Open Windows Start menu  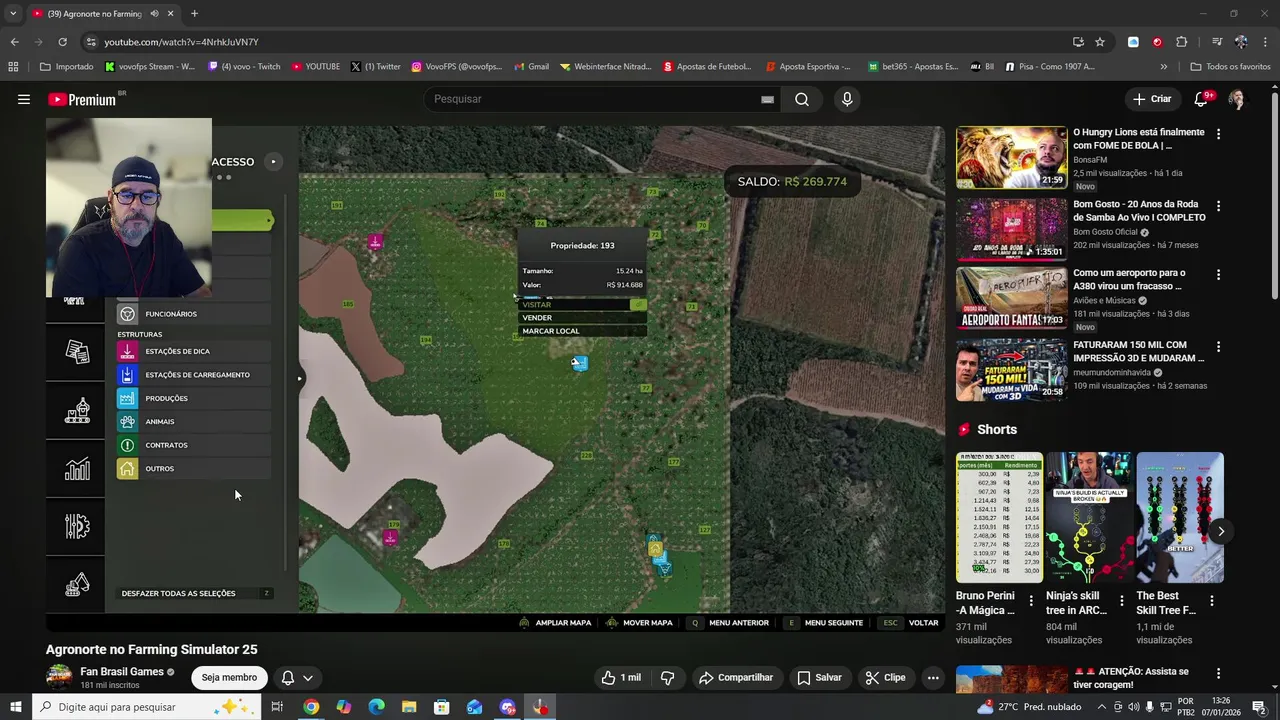coord(15,707)
